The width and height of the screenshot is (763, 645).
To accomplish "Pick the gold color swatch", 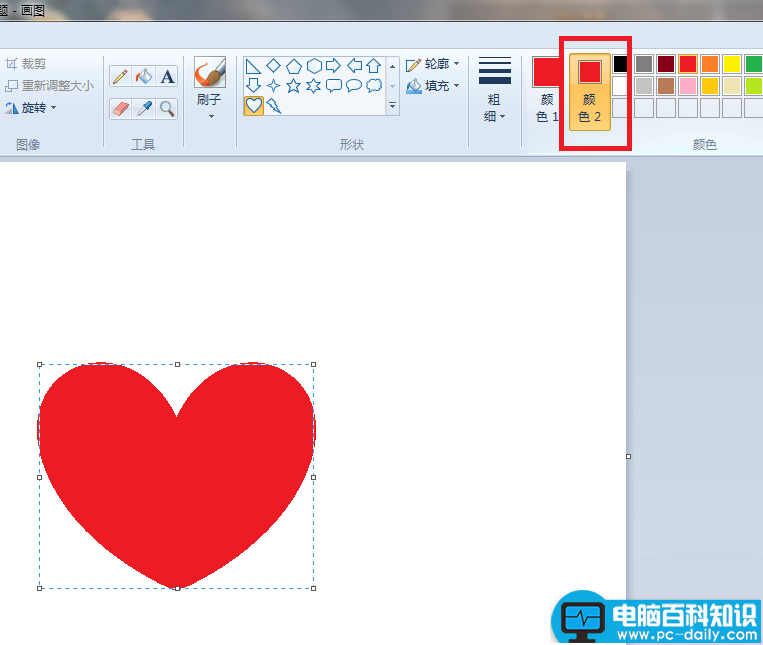I will (x=709, y=86).
